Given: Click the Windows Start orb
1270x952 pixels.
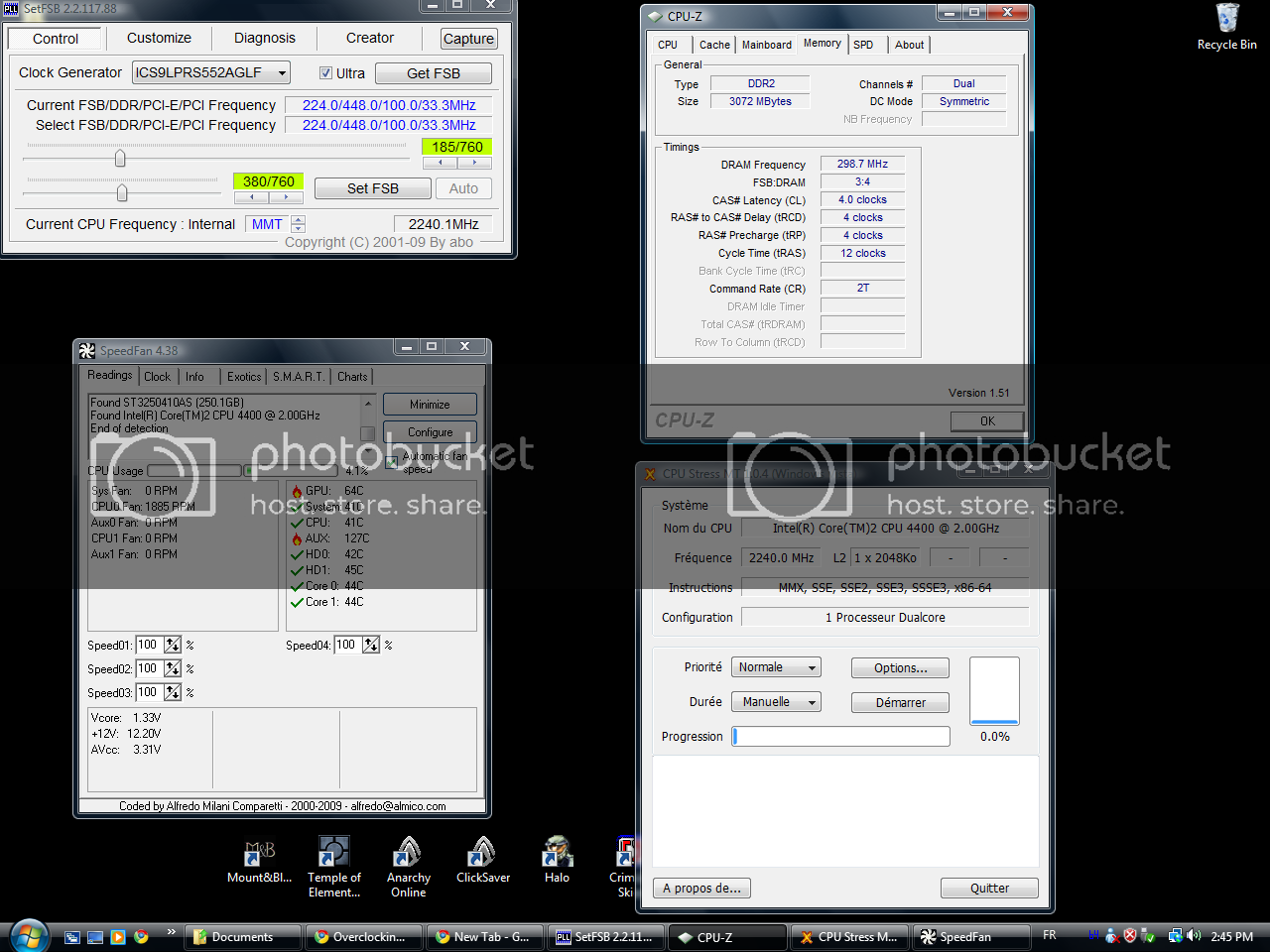Looking at the screenshot, I should (28, 936).
